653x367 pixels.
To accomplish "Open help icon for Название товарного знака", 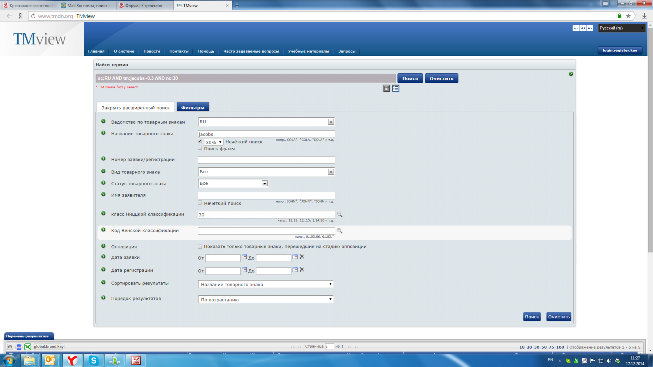I will (103, 133).
